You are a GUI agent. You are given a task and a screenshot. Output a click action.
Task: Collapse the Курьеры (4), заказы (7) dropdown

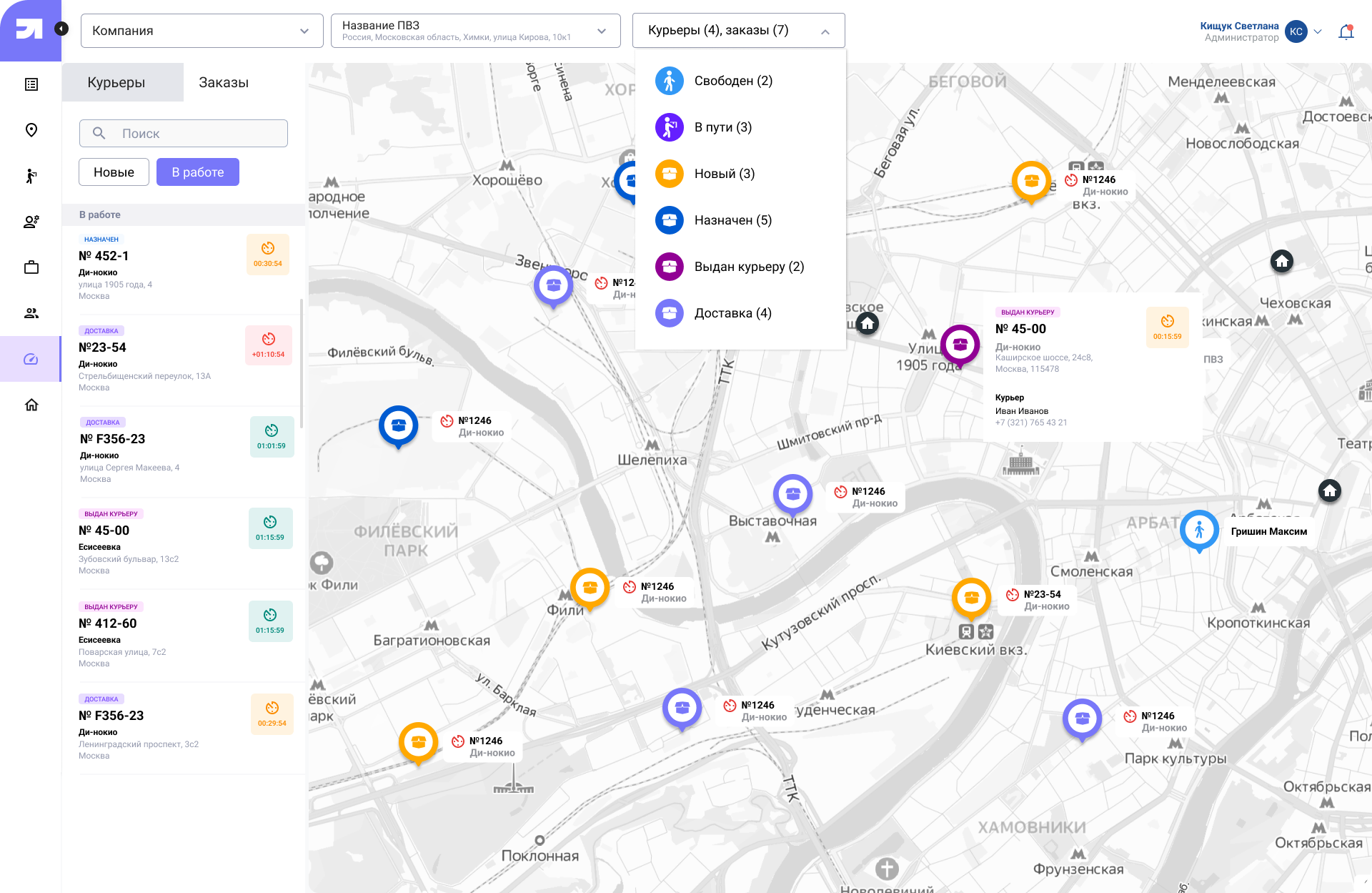coord(738,31)
